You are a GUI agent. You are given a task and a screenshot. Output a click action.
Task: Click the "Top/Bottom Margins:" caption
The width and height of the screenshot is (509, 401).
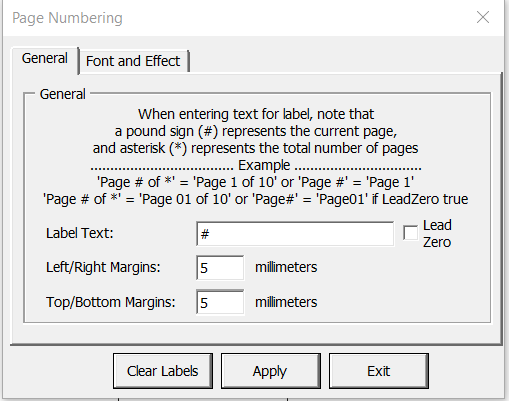[111, 302]
